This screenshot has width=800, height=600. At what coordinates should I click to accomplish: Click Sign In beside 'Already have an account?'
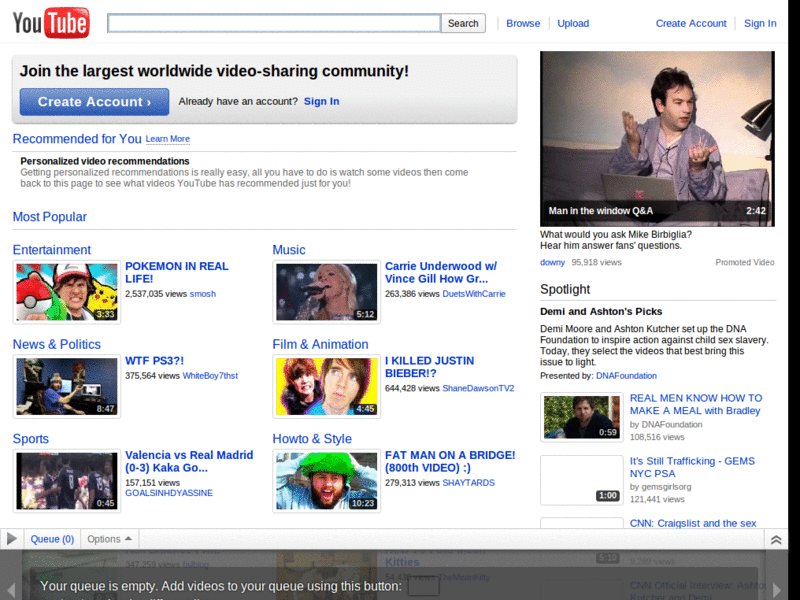(321, 101)
